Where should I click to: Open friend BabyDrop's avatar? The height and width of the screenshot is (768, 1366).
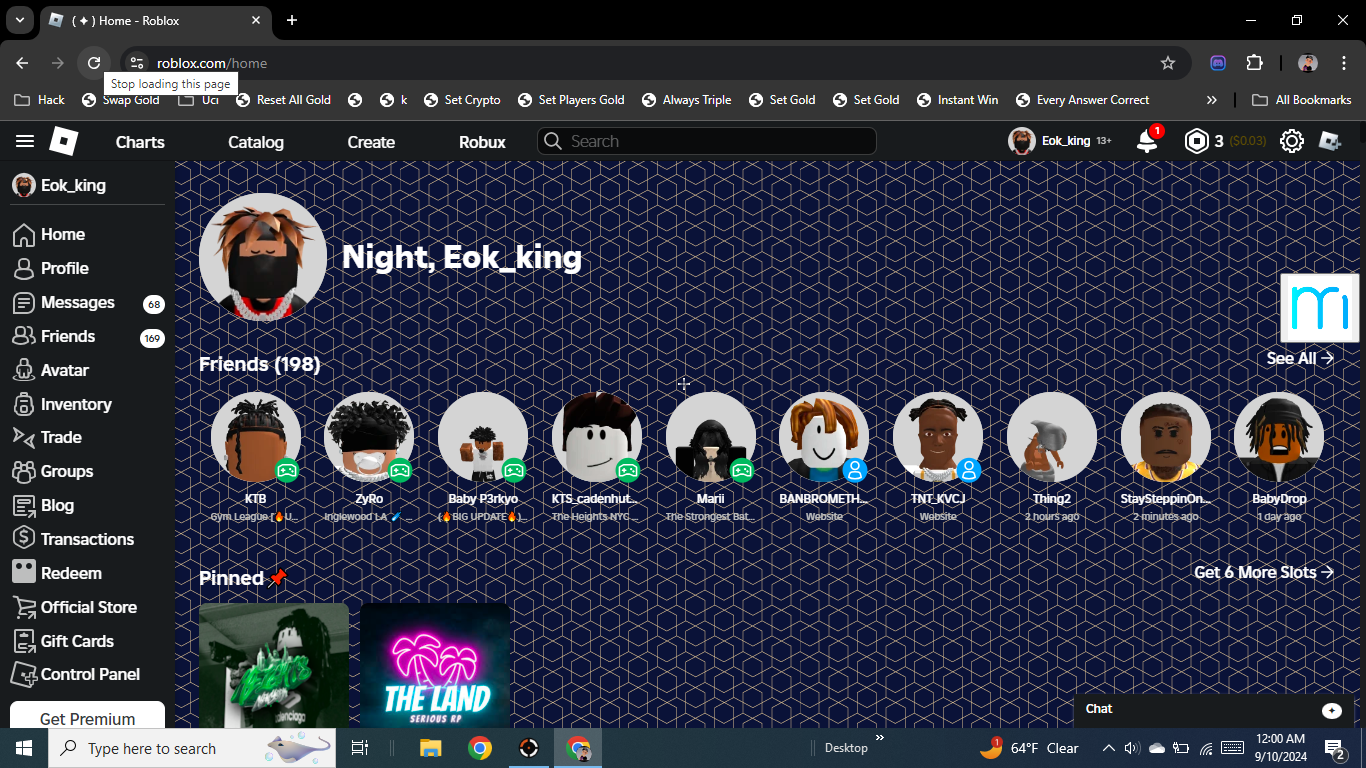(x=1279, y=437)
